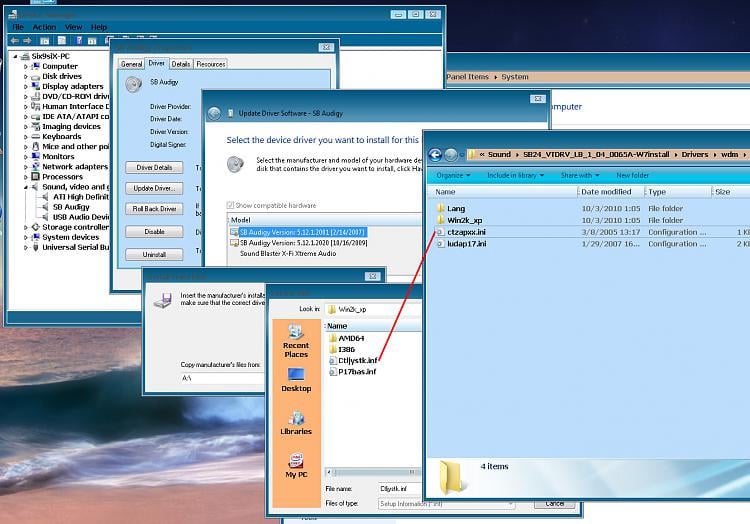Select the Ctljystk.inf file icon
The image size is (750, 524).
pyautogui.click(x=332, y=360)
